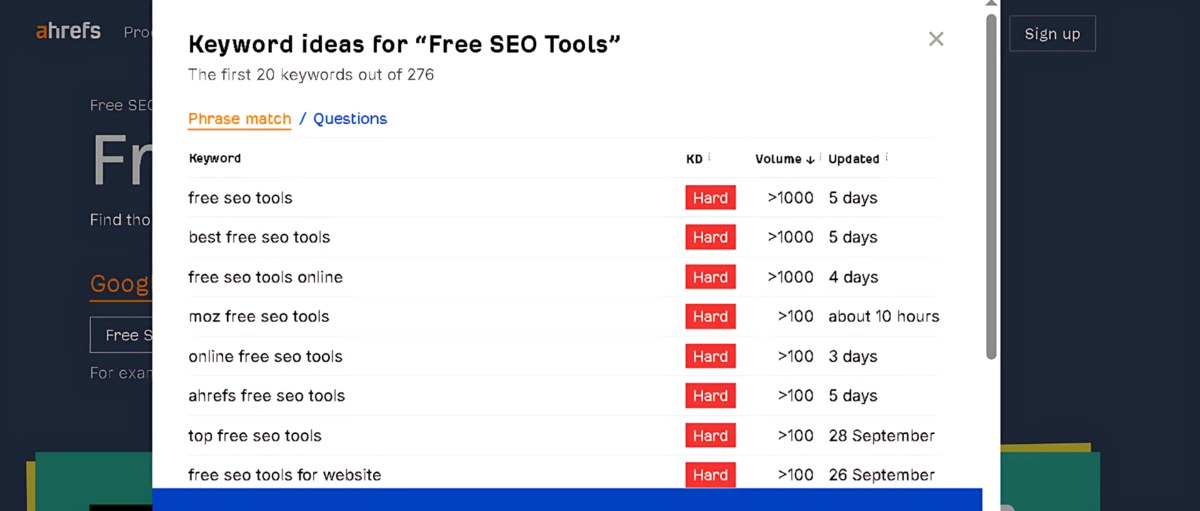Click the 'online free seo tools' keyword
The image size is (1200, 511).
[265, 357]
